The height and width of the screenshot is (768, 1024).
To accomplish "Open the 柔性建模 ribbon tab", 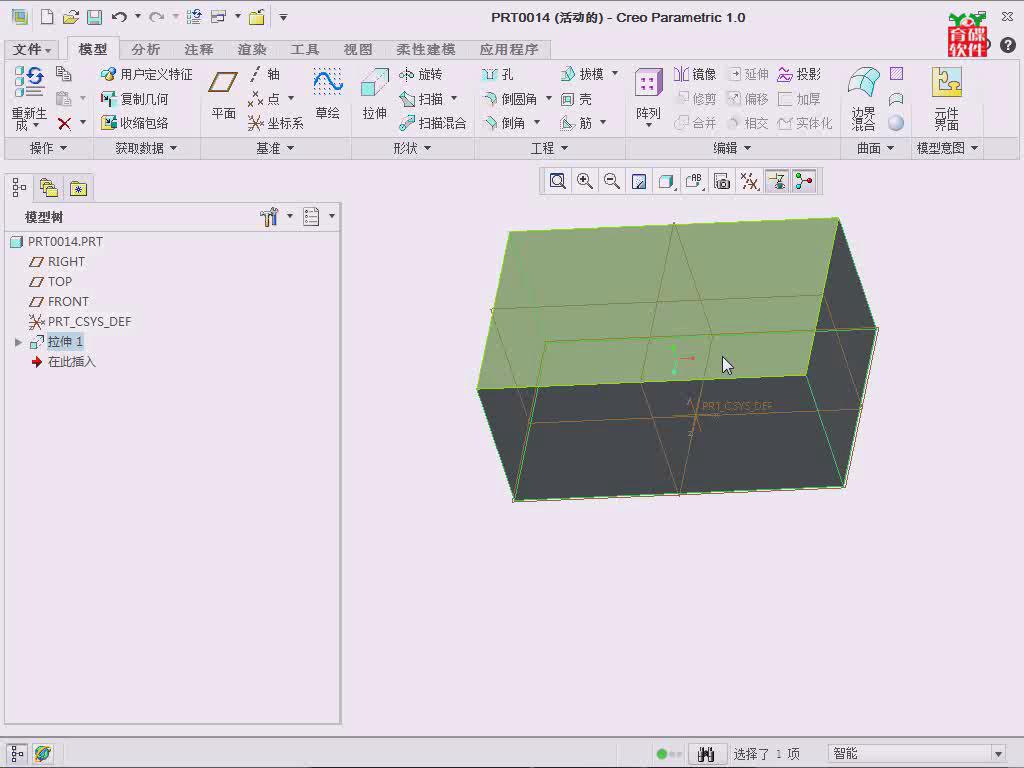I will tap(426, 50).
